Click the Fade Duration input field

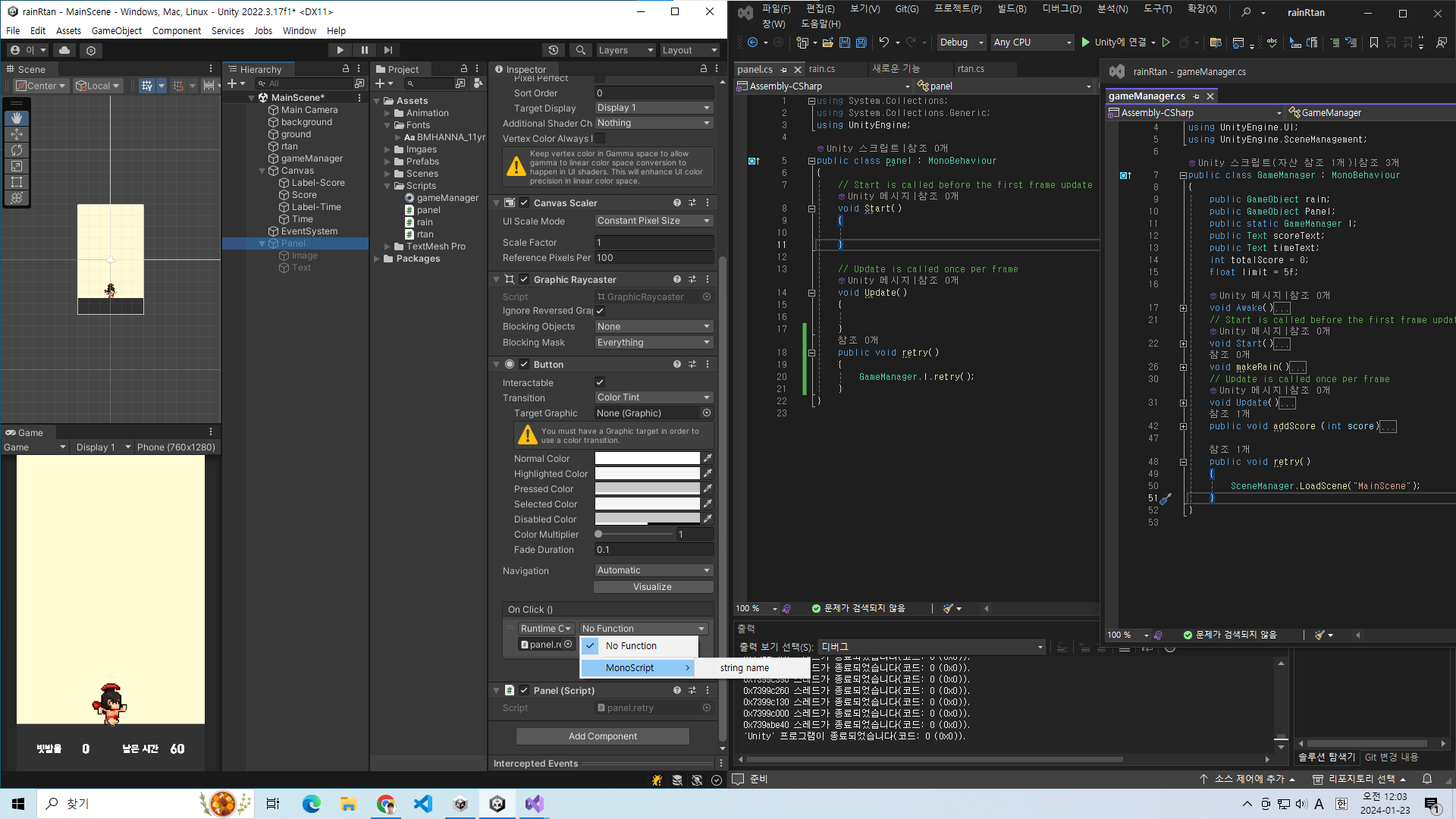654,550
